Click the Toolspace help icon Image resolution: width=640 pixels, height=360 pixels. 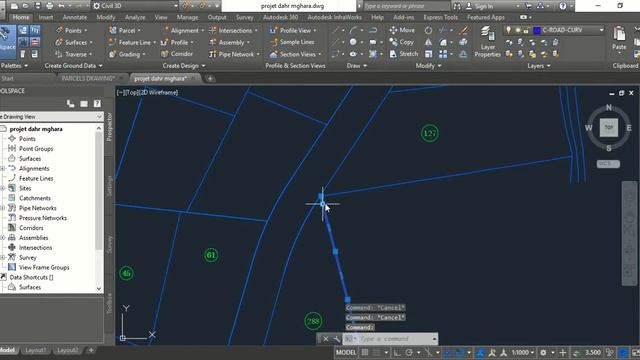click(x=97, y=104)
